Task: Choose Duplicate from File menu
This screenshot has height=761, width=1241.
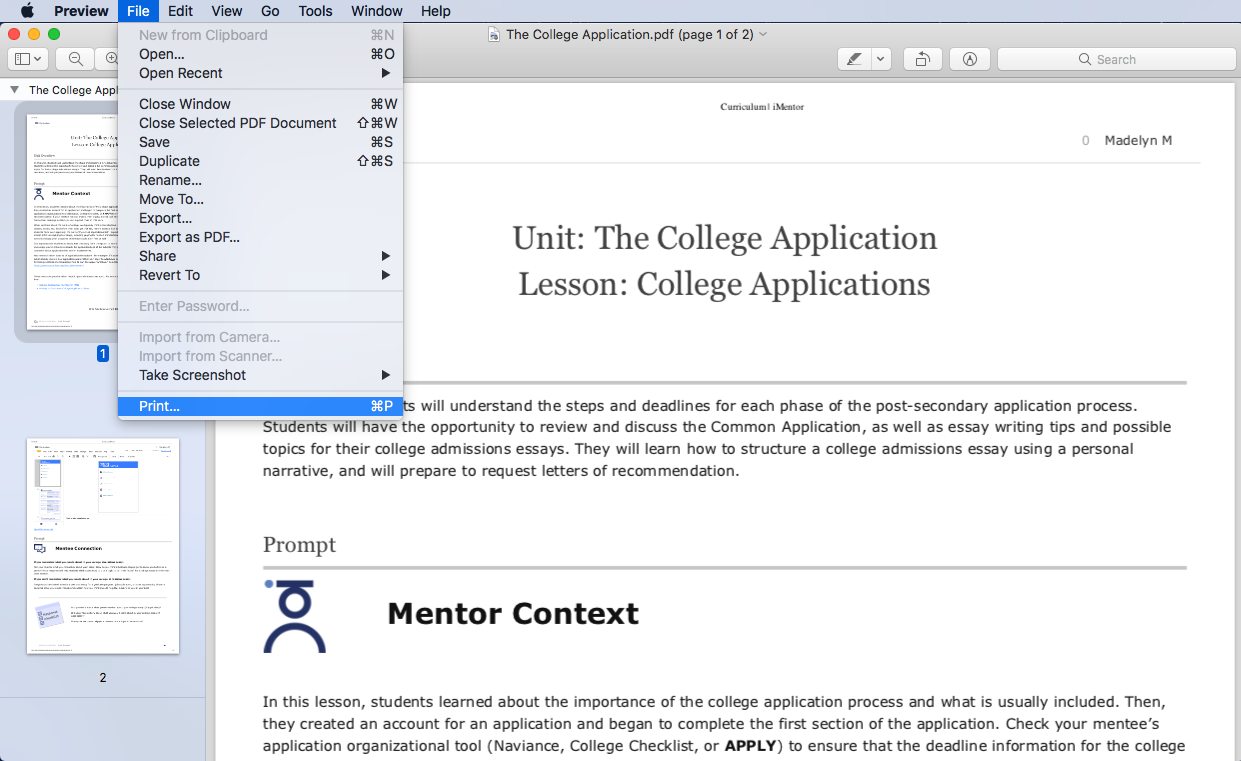Action: (x=260, y=161)
